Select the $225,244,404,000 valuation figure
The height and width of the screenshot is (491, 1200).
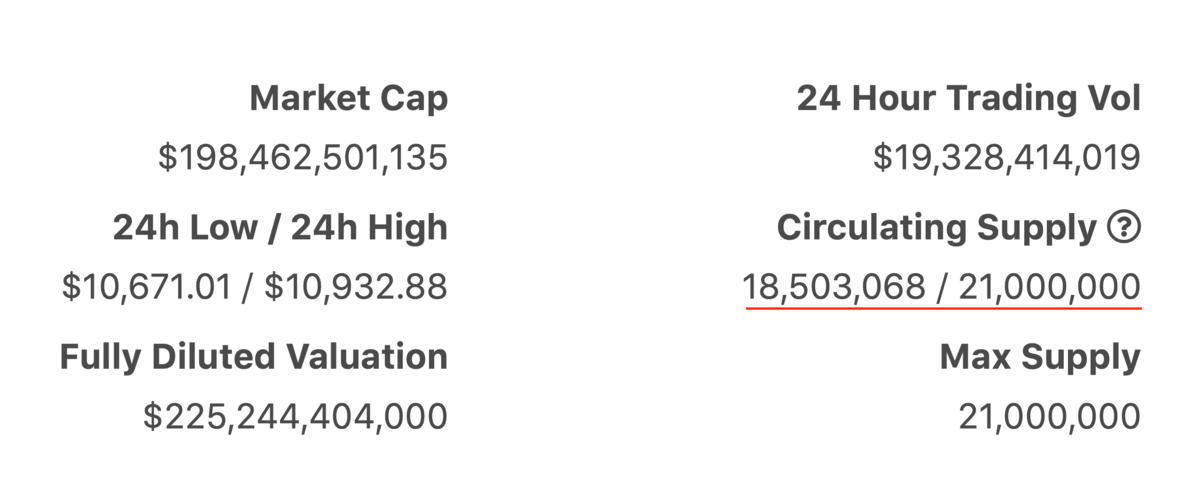[x=295, y=417]
